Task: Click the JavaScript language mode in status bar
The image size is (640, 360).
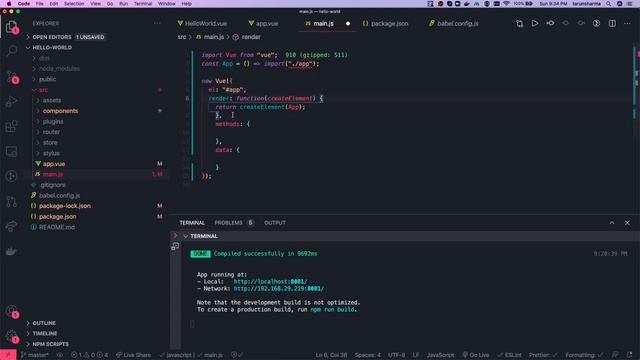Action: point(440,355)
